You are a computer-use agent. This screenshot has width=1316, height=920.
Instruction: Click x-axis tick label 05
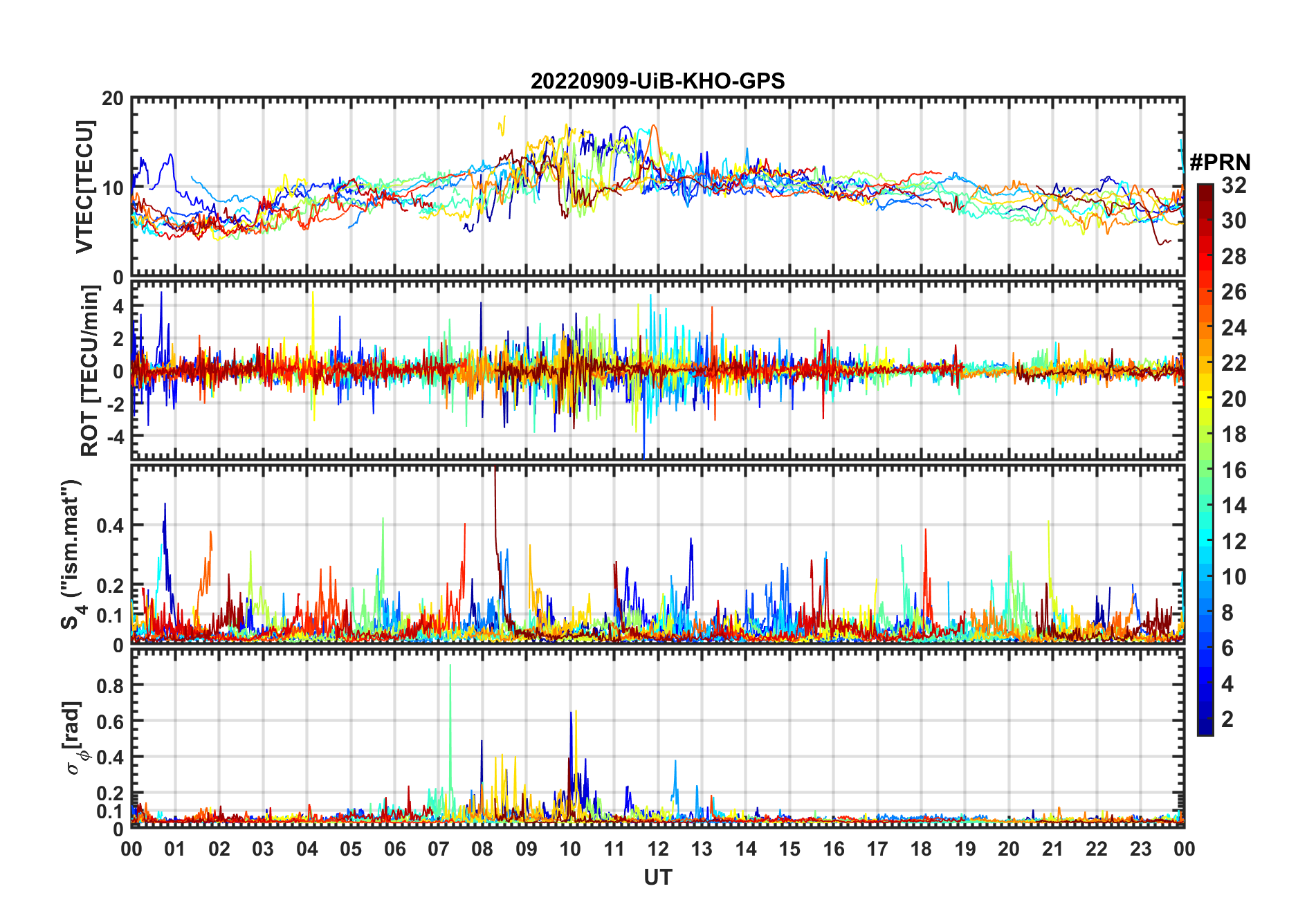[x=351, y=849]
